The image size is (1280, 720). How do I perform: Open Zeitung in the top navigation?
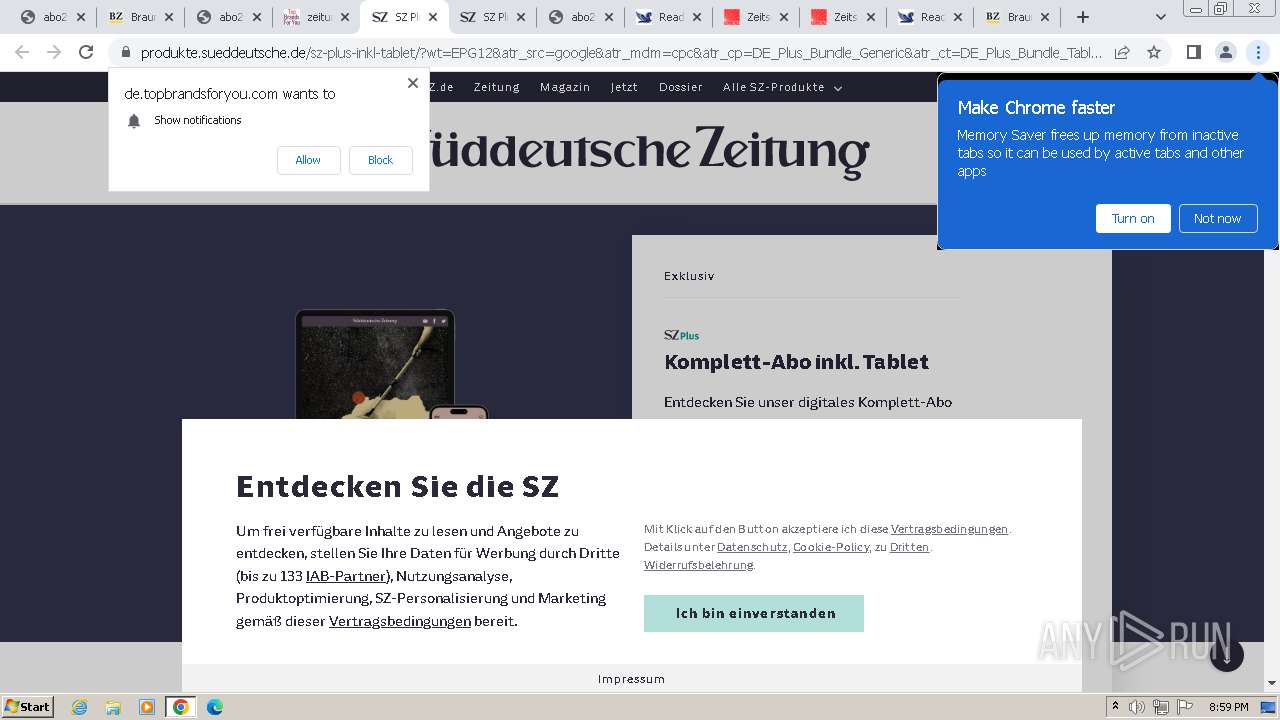[497, 87]
